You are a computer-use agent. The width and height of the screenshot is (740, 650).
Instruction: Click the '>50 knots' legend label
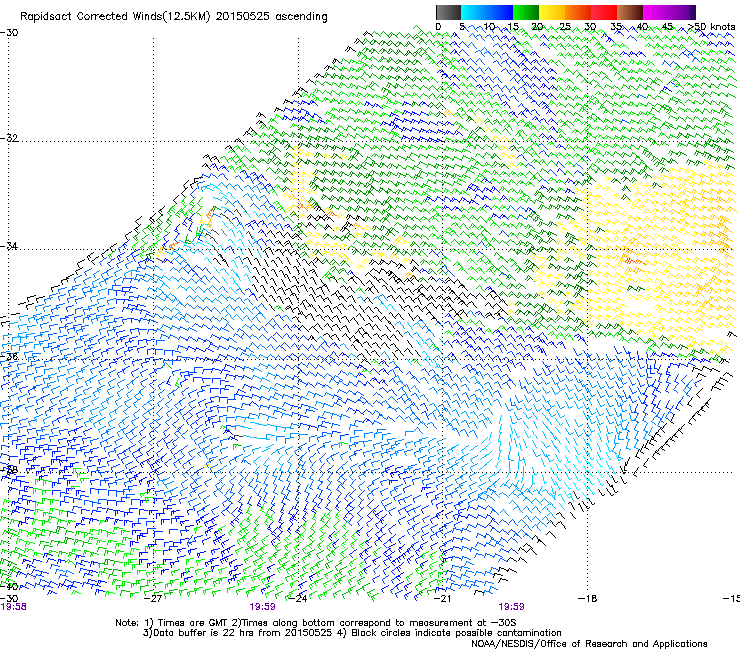712,26
